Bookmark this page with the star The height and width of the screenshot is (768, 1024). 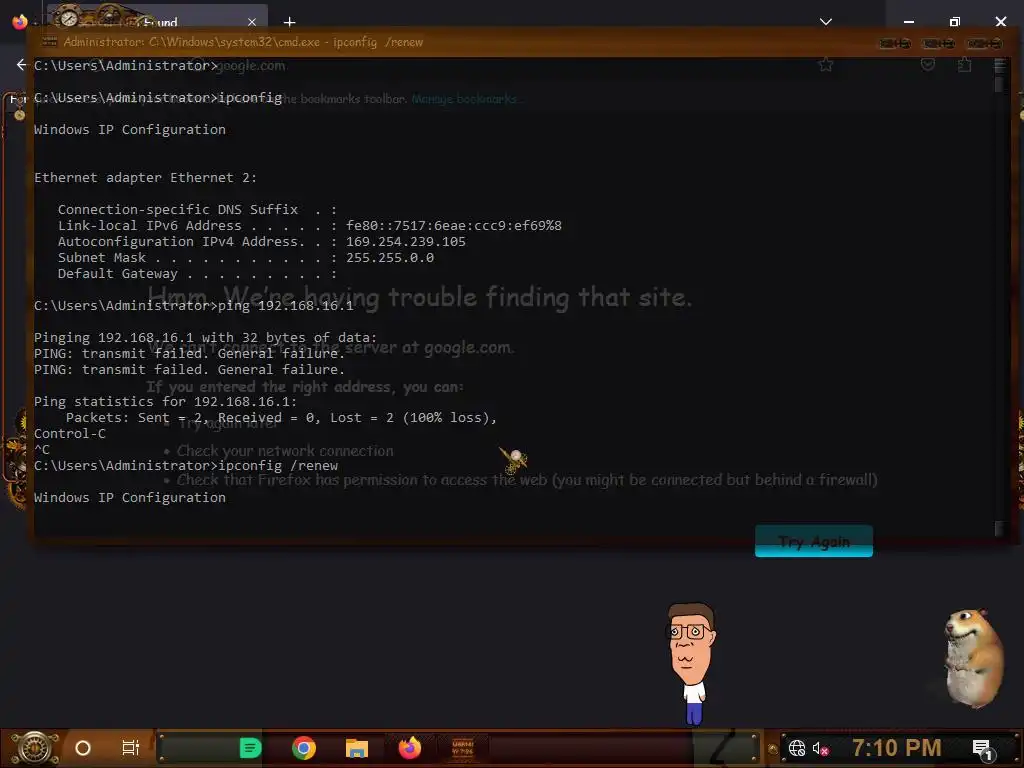[825, 64]
